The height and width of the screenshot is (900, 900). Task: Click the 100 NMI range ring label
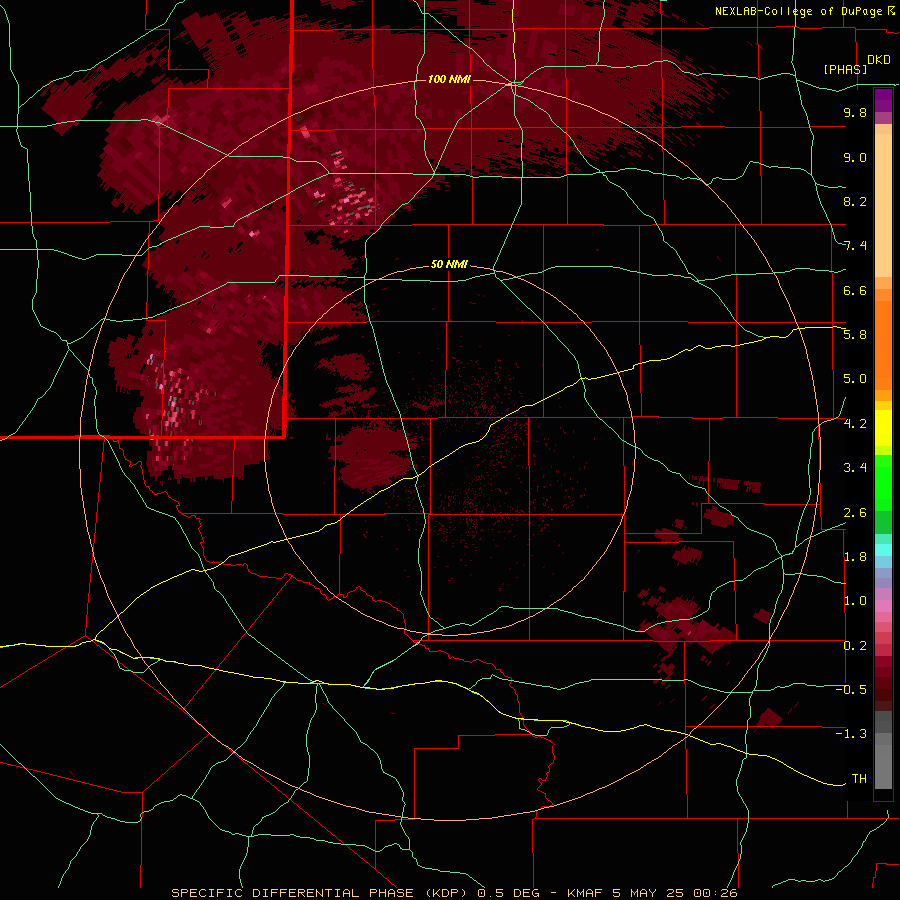pyautogui.click(x=449, y=79)
